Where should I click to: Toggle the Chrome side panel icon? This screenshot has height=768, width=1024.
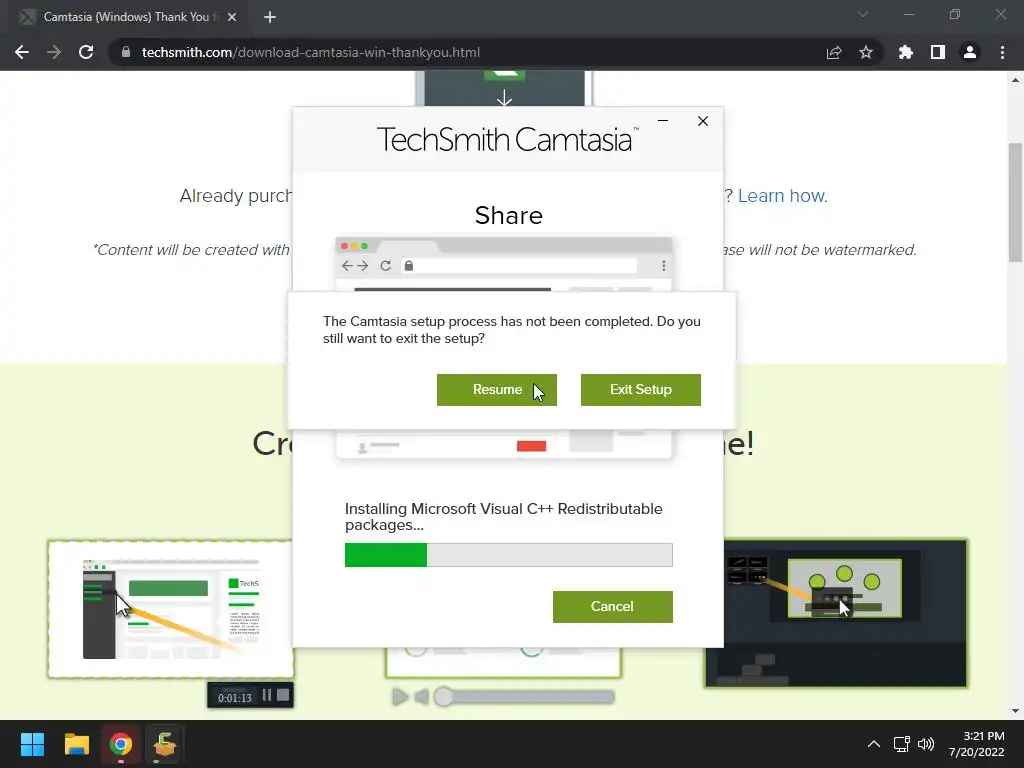tap(938, 52)
